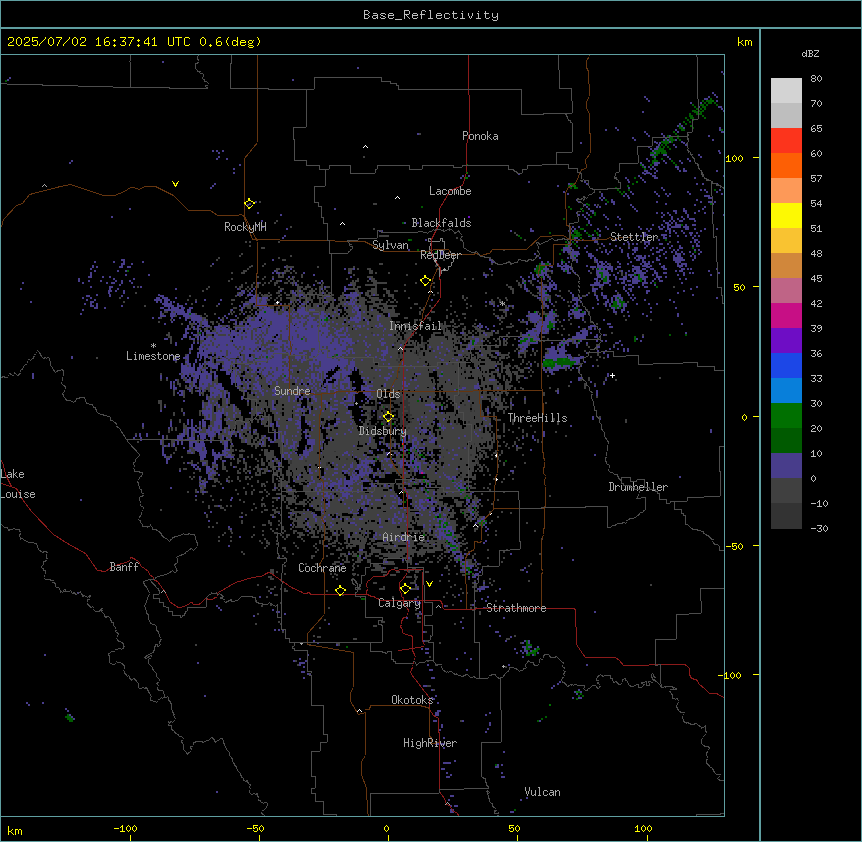Click the dBZ legend heading
This screenshot has width=862, height=842.
click(x=810, y=53)
